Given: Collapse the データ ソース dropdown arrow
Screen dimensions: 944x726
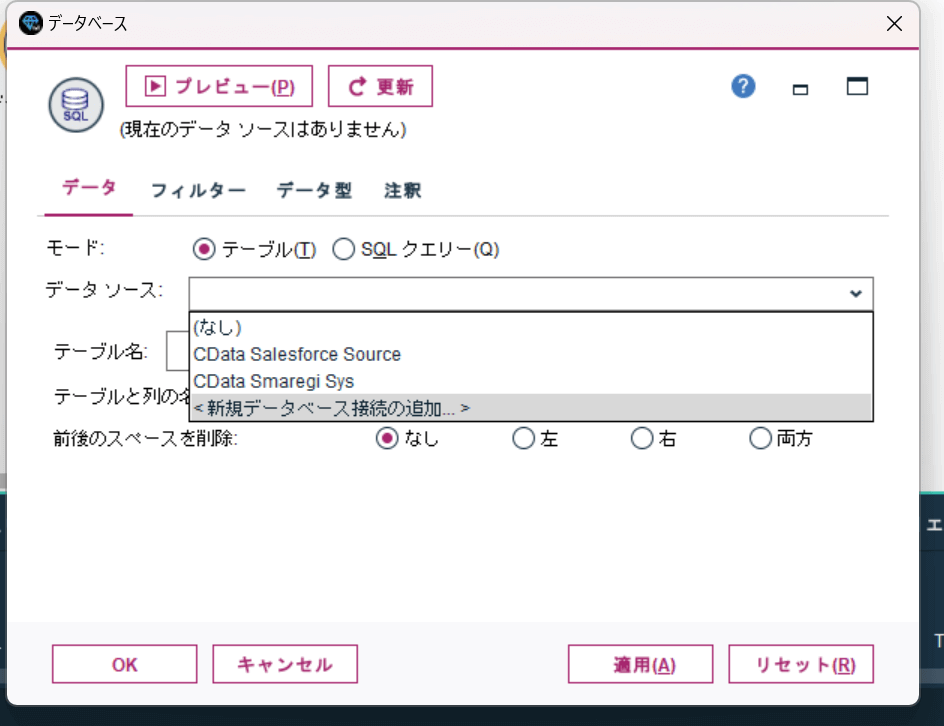Looking at the screenshot, I should (x=856, y=294).
